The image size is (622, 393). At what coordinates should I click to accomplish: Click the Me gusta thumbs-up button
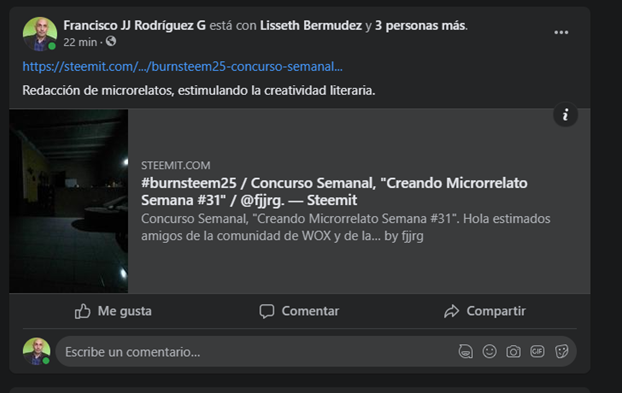113,311
